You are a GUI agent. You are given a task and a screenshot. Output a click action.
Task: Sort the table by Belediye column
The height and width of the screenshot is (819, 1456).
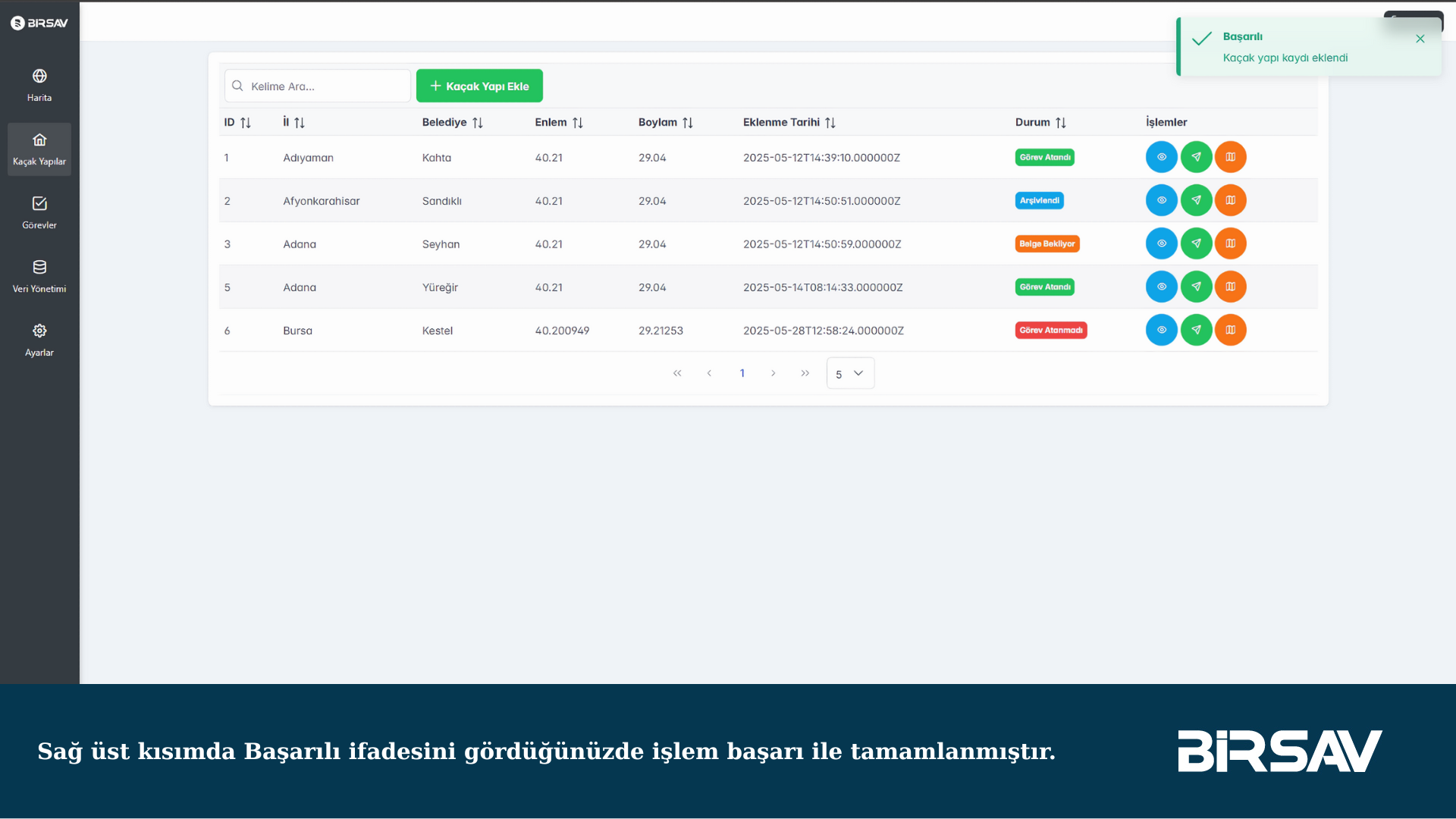pos(453,122)
